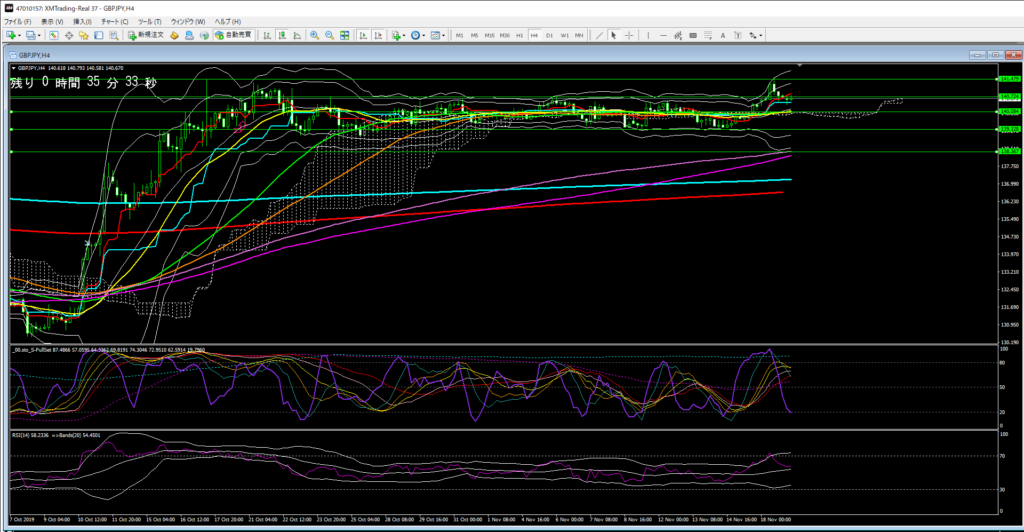Insert arrow objects tool
Image resolution: width=1024 pixels, height=532 pixels.
(x=753, y=35)
